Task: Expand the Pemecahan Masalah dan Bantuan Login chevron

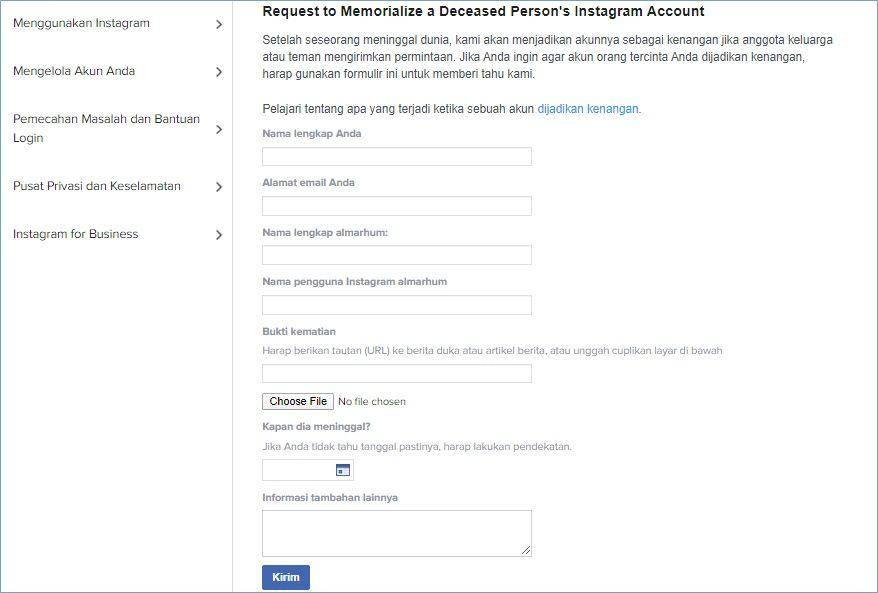Action: 219,129
